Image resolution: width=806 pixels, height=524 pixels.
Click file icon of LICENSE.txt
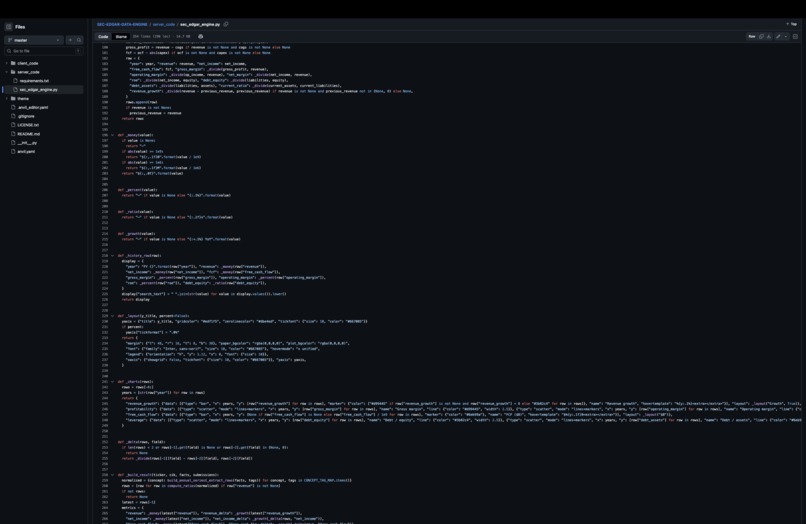point(13,125)
